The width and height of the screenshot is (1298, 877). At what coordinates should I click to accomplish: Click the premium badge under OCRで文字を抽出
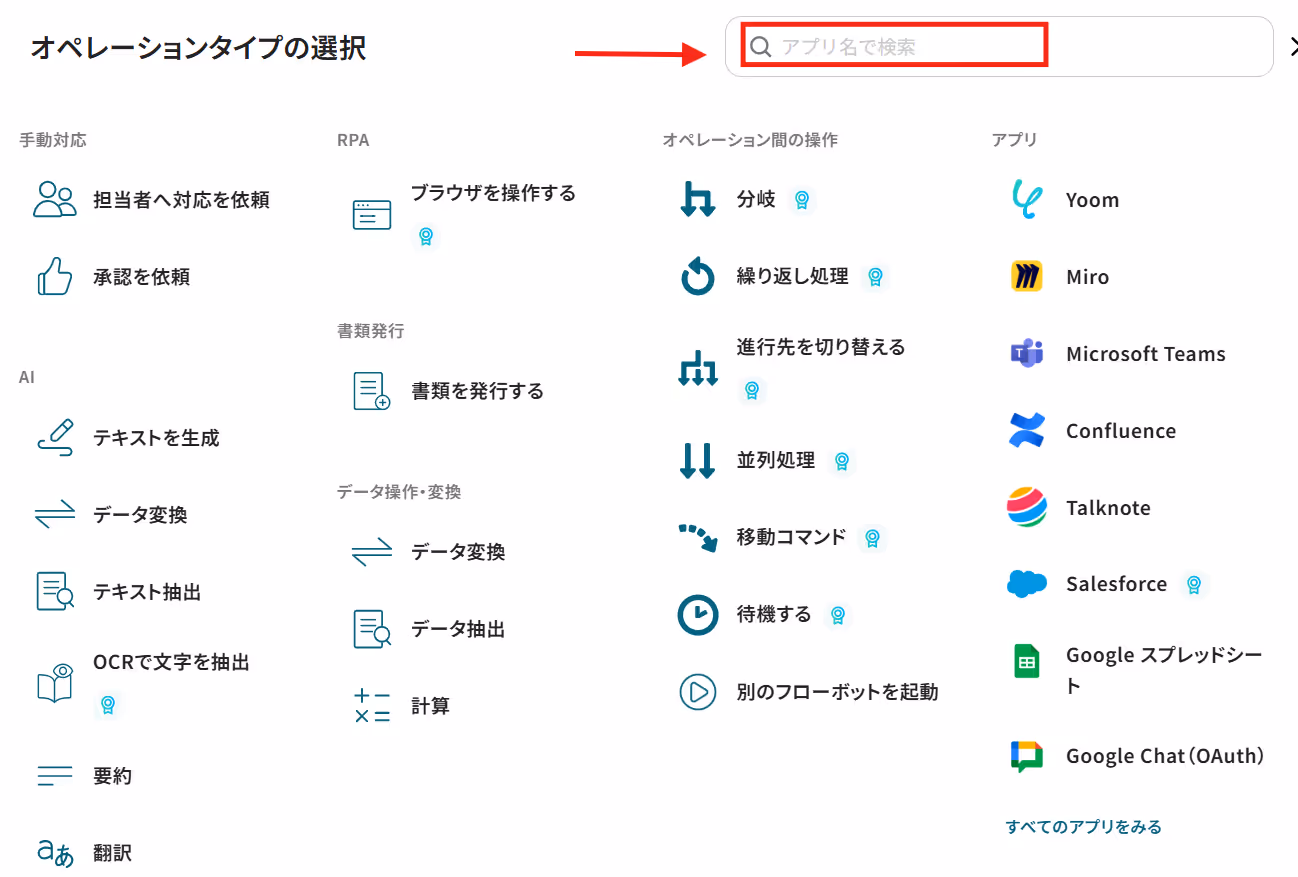click(108, 705)
